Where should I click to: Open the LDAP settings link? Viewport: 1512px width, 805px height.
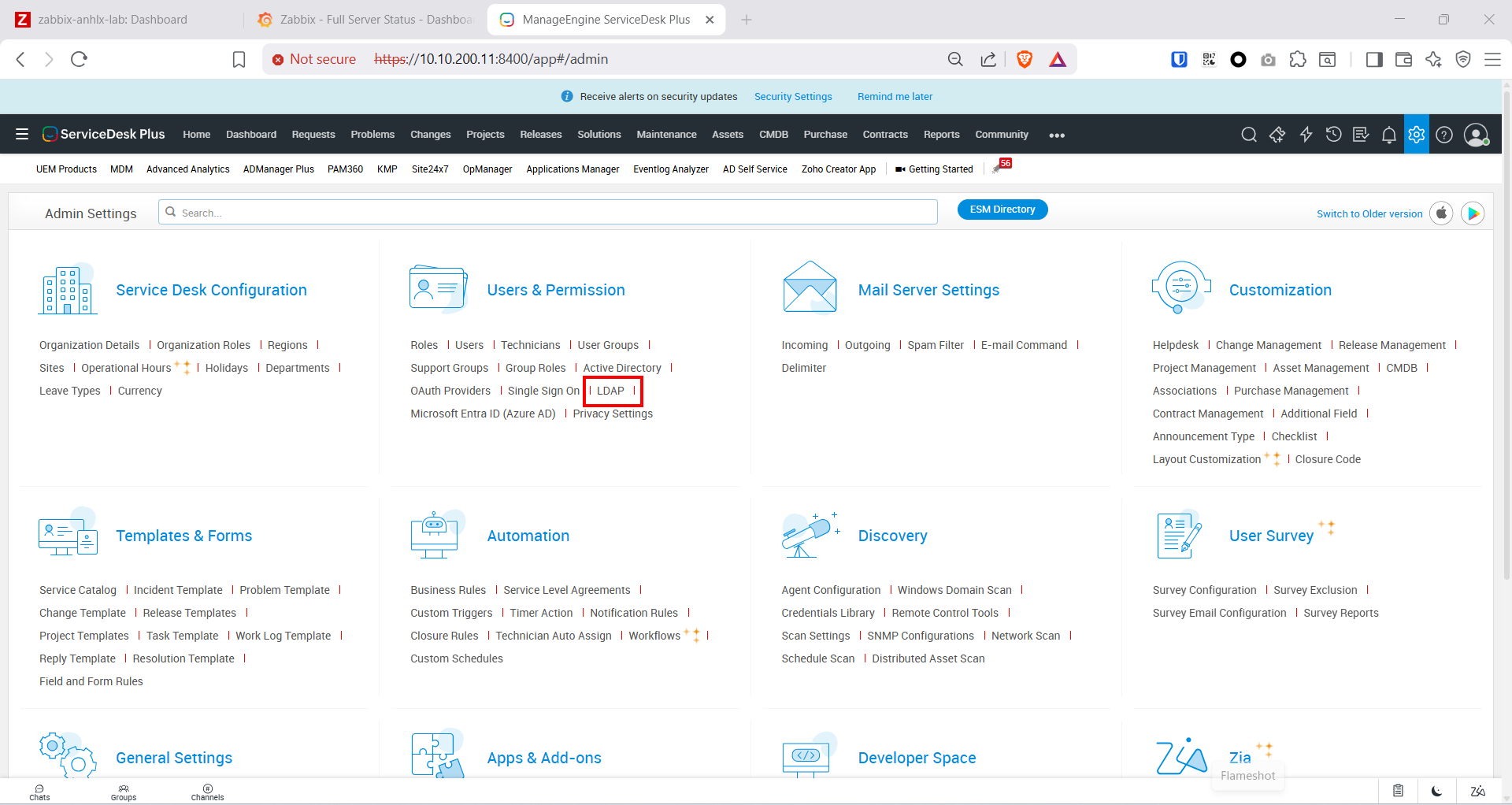click(610, 391)
